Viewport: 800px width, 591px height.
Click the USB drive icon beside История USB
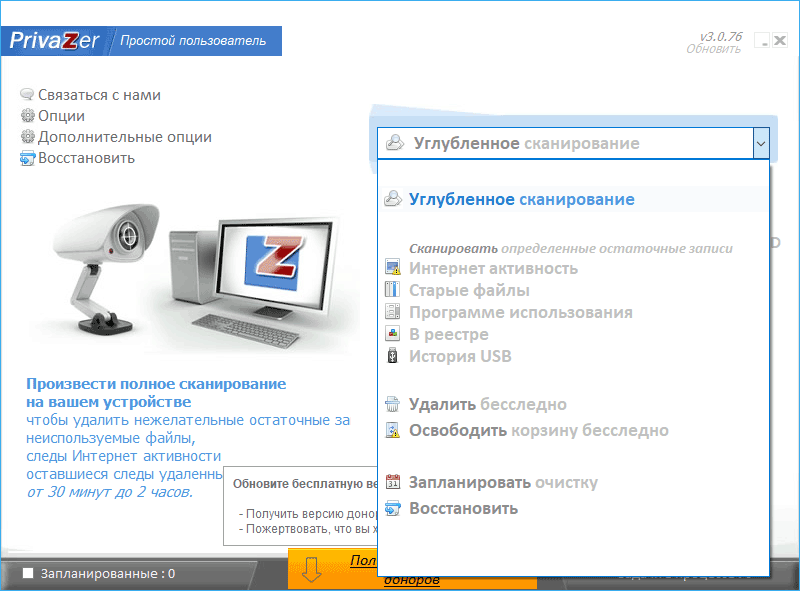(x=392, y=356)
